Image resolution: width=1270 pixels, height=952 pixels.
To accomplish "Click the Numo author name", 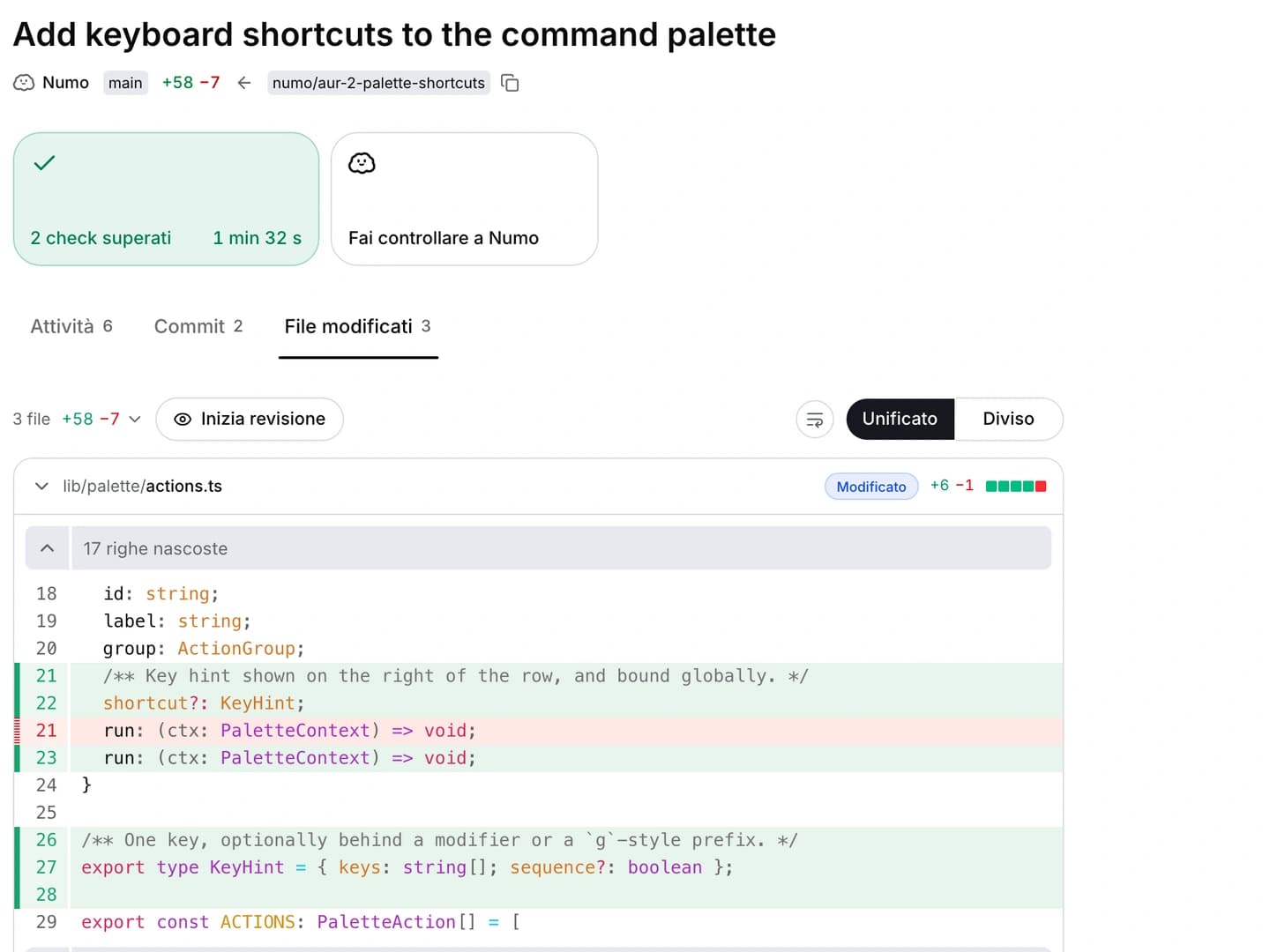I will pyautogui.click(x=65, y=83).
